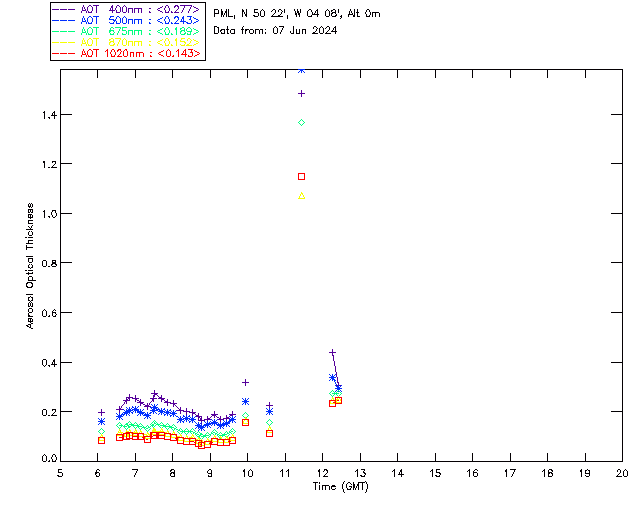
Task: Click the purple plus point at hour 10
Action: tap(245, 383)
